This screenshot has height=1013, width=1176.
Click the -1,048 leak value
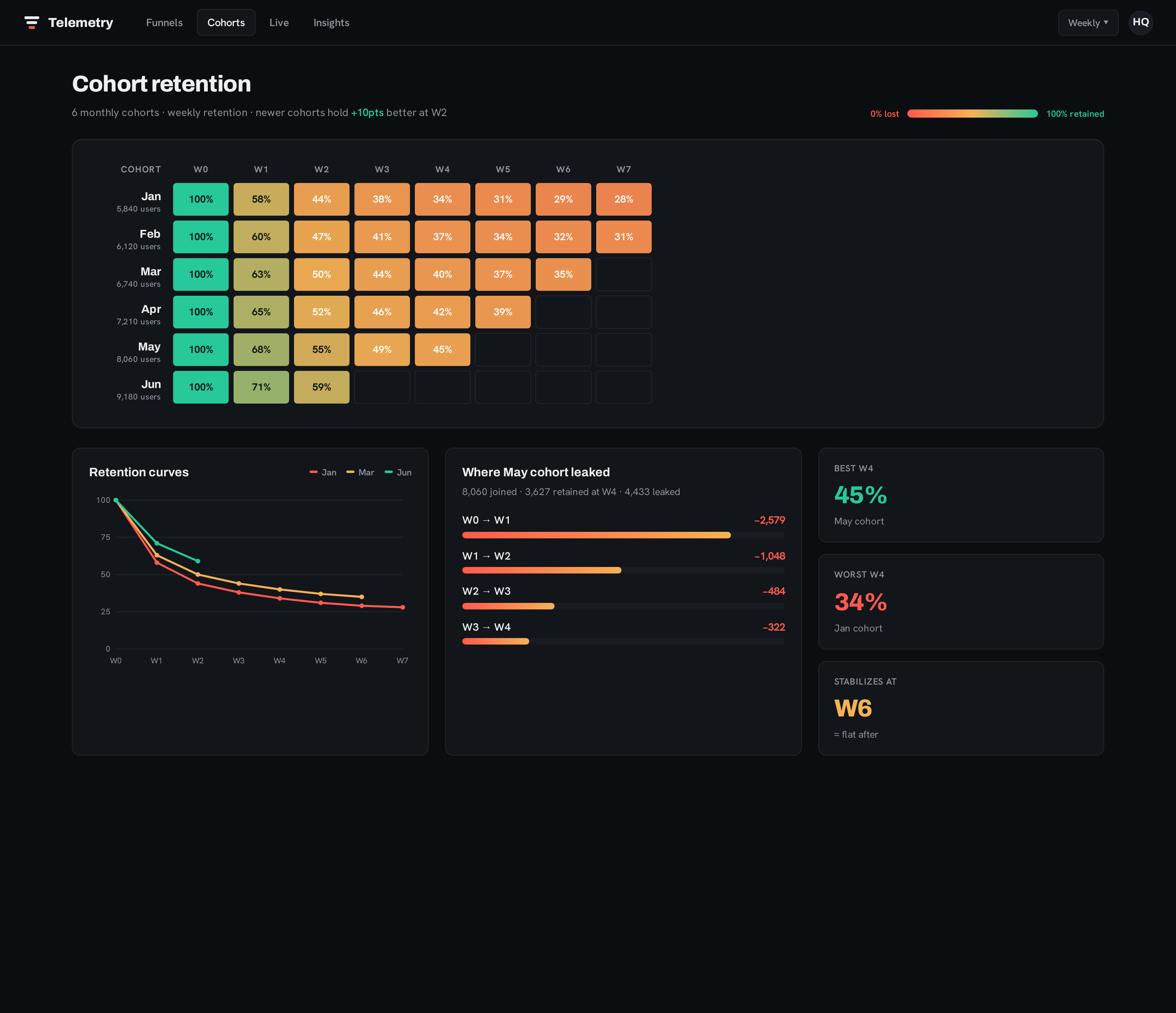coord(770,556)
